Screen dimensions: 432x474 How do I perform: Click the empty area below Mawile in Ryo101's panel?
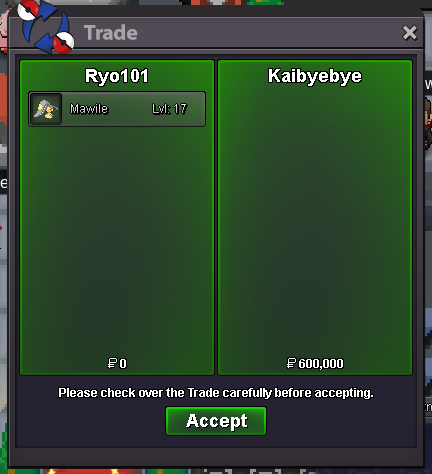tap(117, 240)
